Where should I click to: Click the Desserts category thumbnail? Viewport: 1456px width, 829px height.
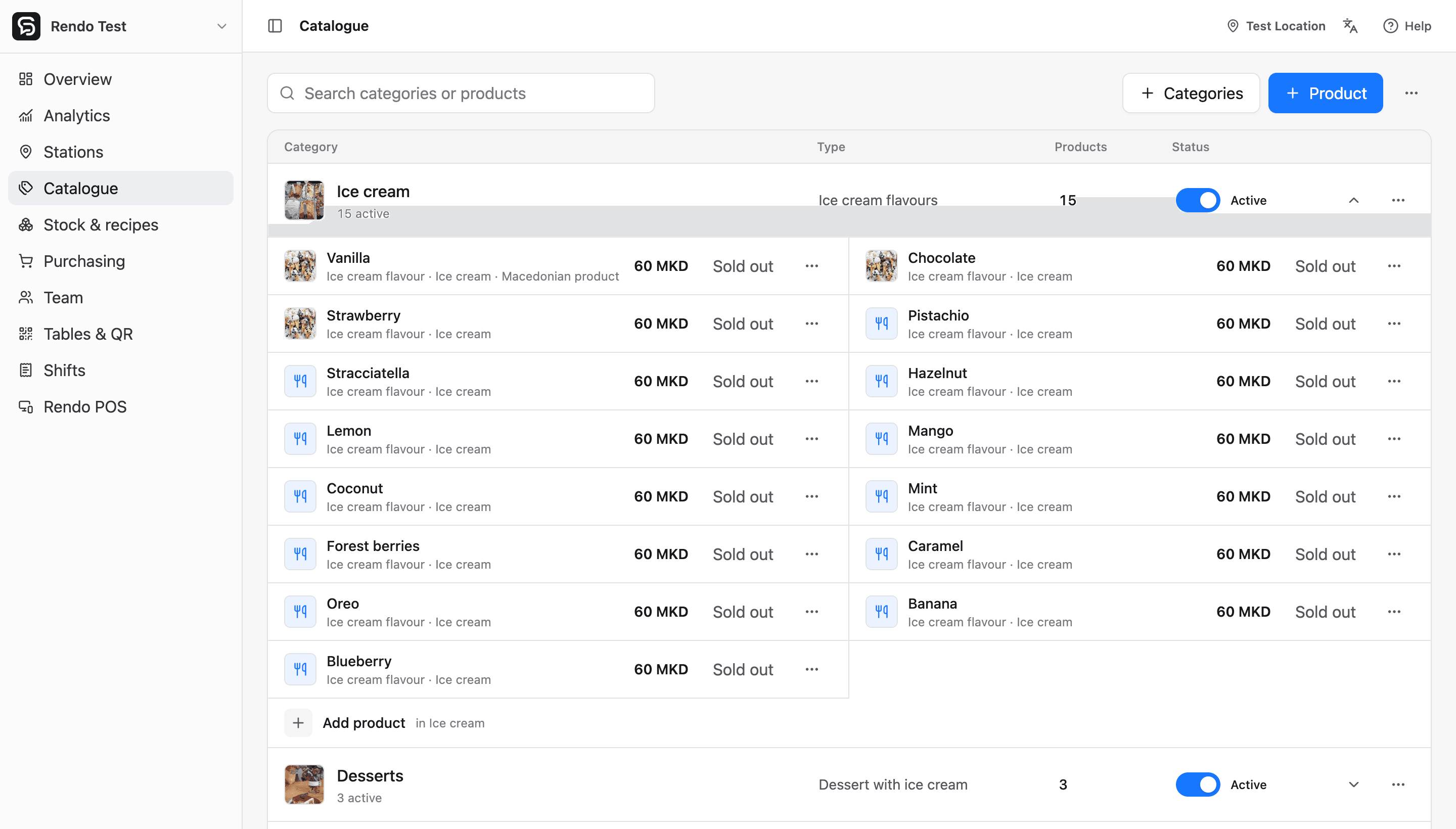[x=304, y=785]
